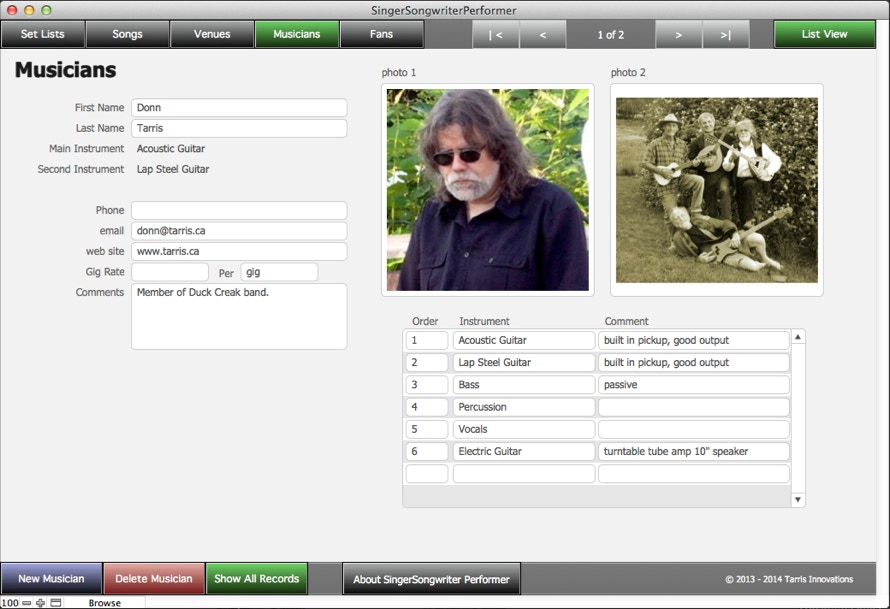Open the Browse mode pop-up menu
Viewport: 890px width, 609px height.
(x=104, y=603)
